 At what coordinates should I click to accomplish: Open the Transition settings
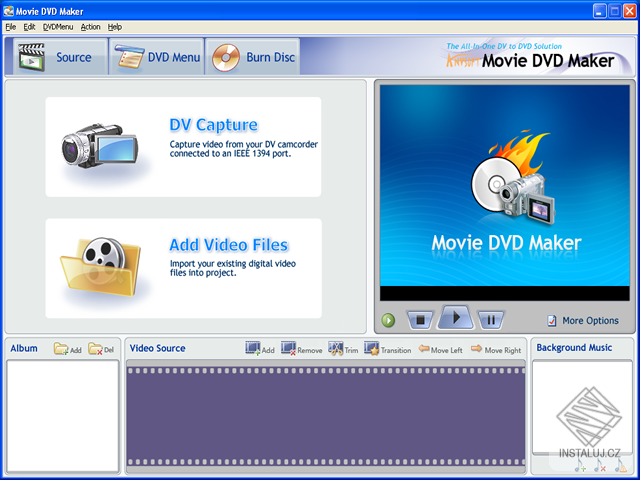[388, 349]
